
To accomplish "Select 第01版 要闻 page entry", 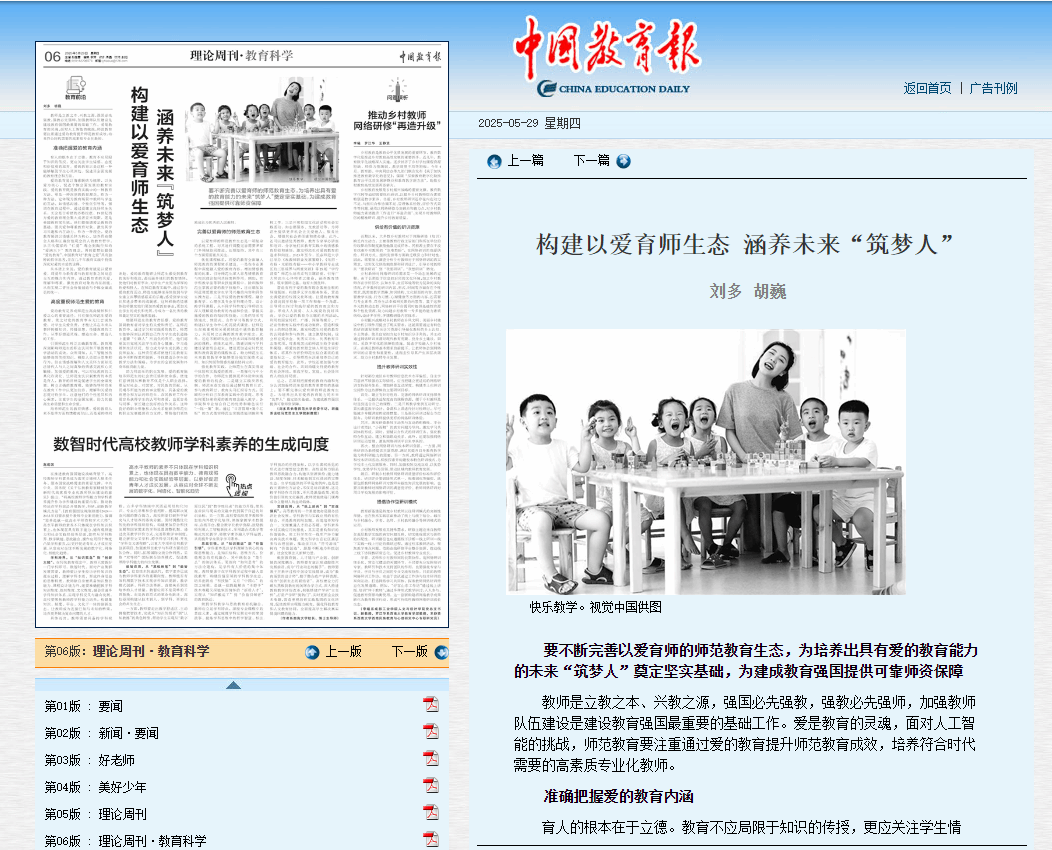I will click(x=84, y=706).
